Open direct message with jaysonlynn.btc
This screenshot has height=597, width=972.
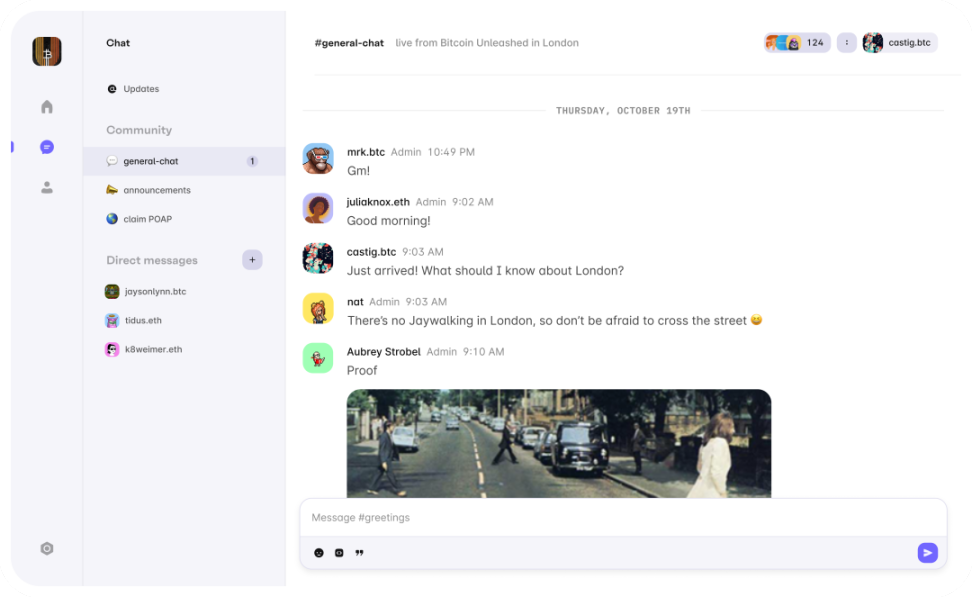[x=155, y=292]
